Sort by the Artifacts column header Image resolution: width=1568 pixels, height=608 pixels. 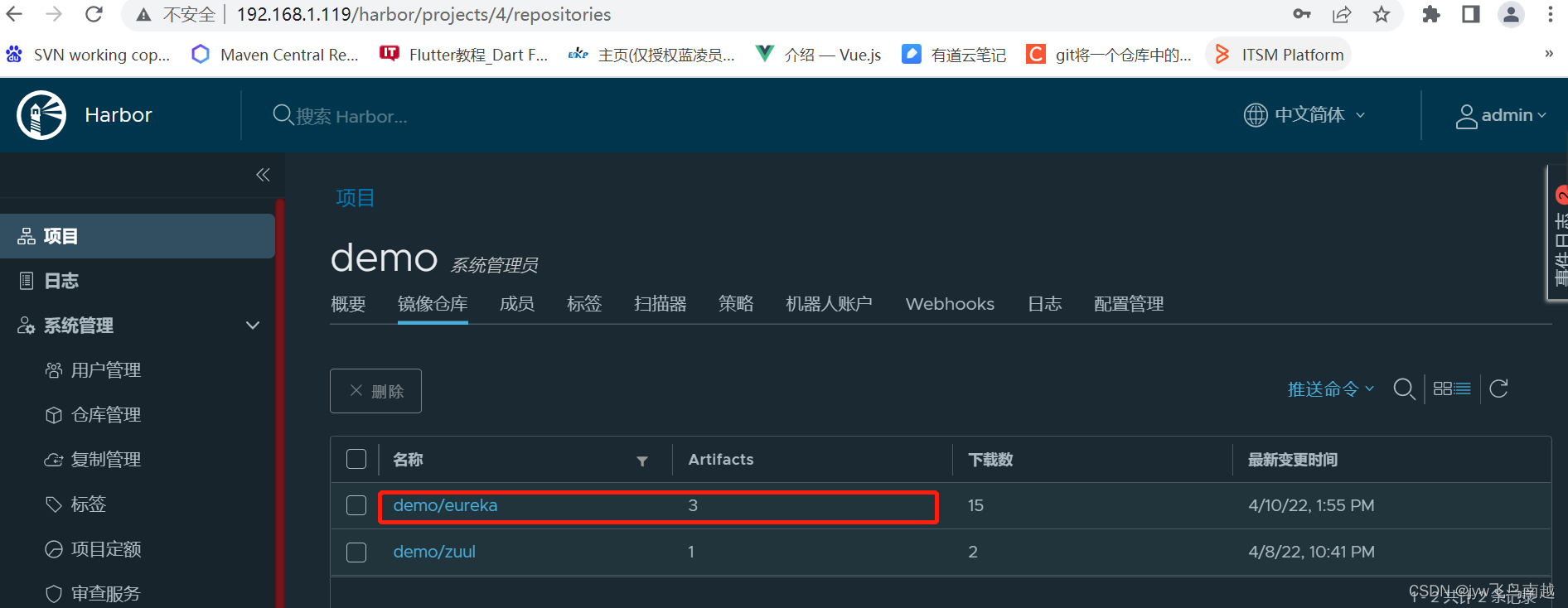click(x=721, y=460)
